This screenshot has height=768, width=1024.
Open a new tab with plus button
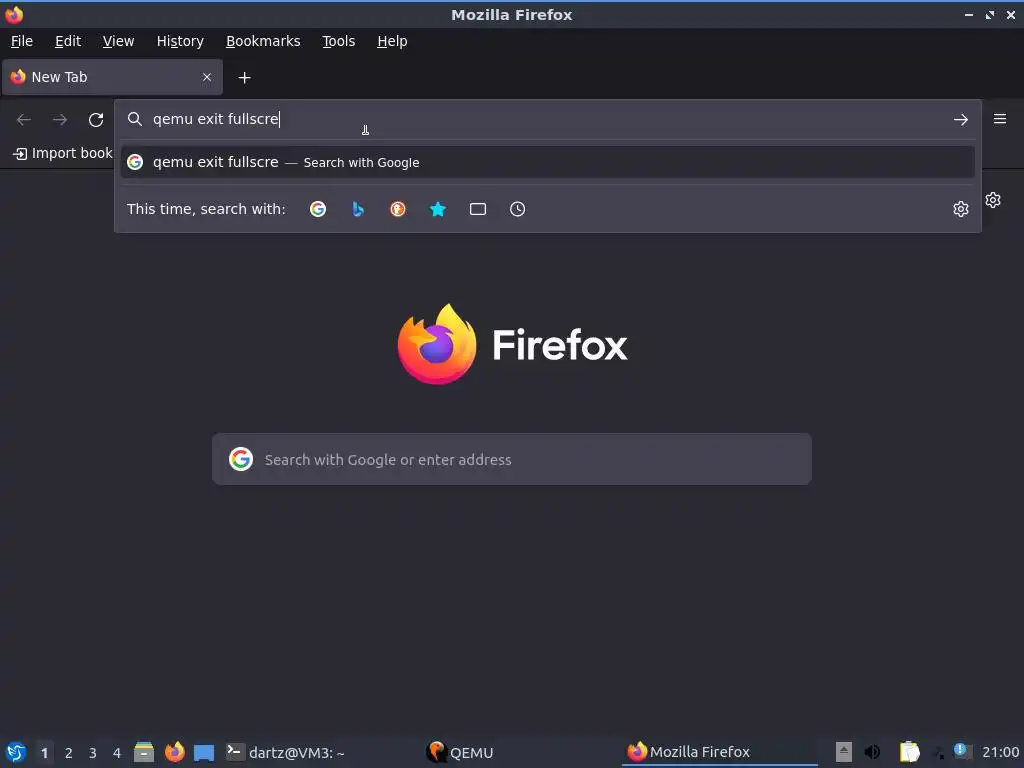[244, 78]
